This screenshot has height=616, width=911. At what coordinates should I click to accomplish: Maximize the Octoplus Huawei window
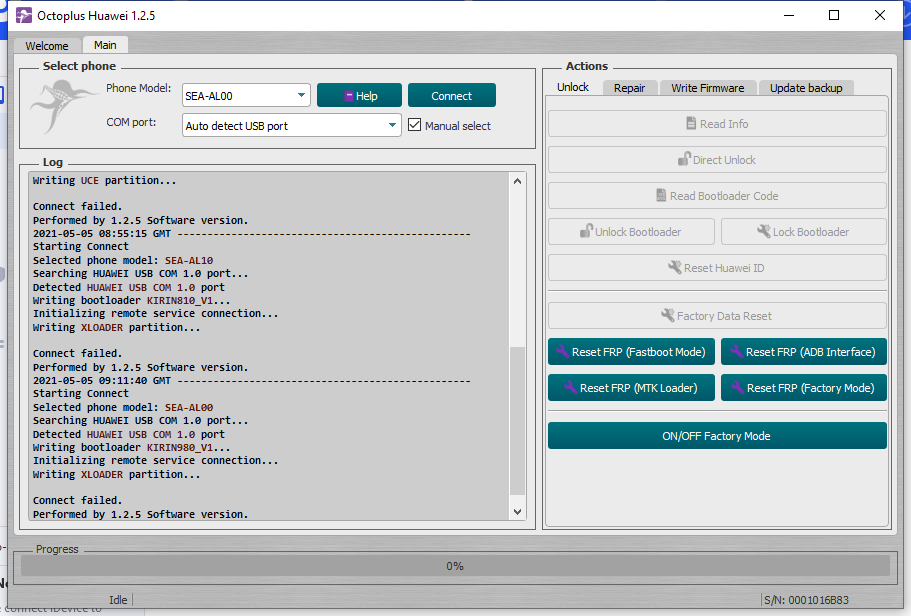pyautogui.click(x=834, y=15)
